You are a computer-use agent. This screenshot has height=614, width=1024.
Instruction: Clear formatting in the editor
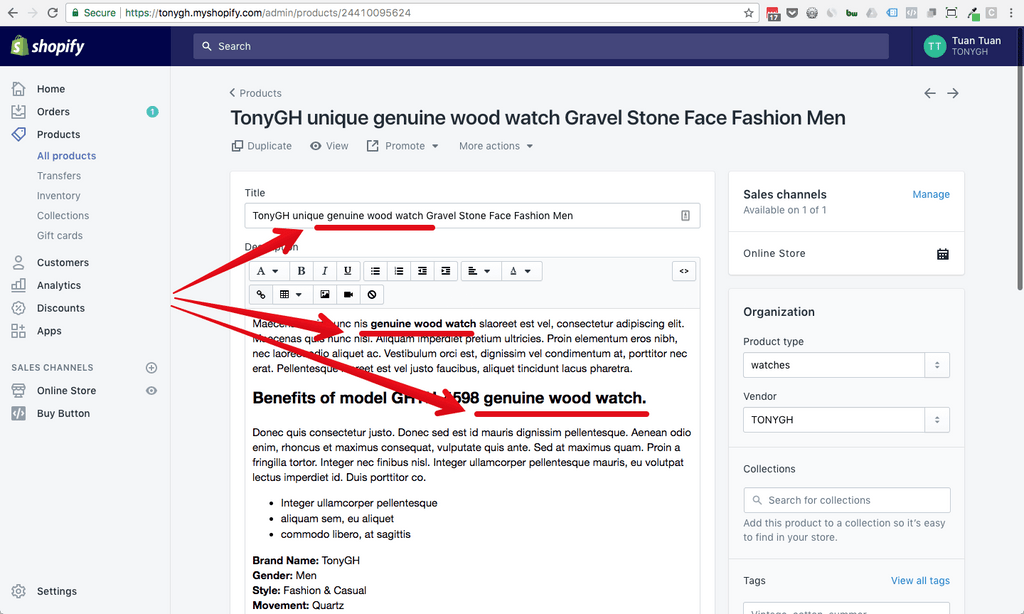[x=372, y=295]
